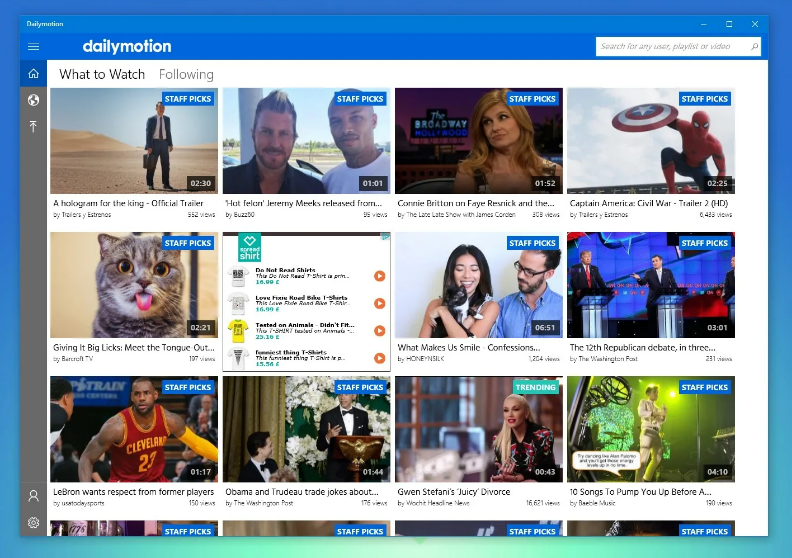Go to Home in the sidebar
792x558 pixels.
tap(33, 74)
